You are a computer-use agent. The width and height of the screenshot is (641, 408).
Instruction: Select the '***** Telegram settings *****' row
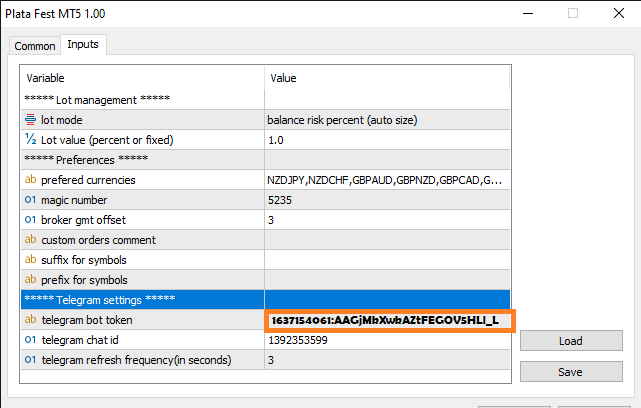pos(265,300)
